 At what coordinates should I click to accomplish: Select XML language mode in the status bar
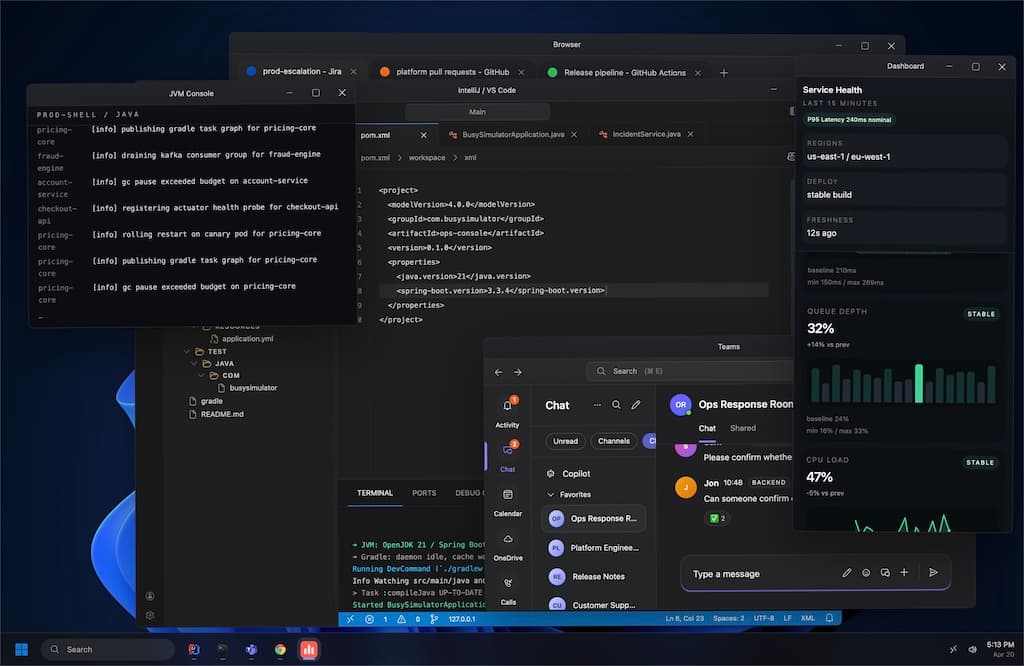pos(807,618)
